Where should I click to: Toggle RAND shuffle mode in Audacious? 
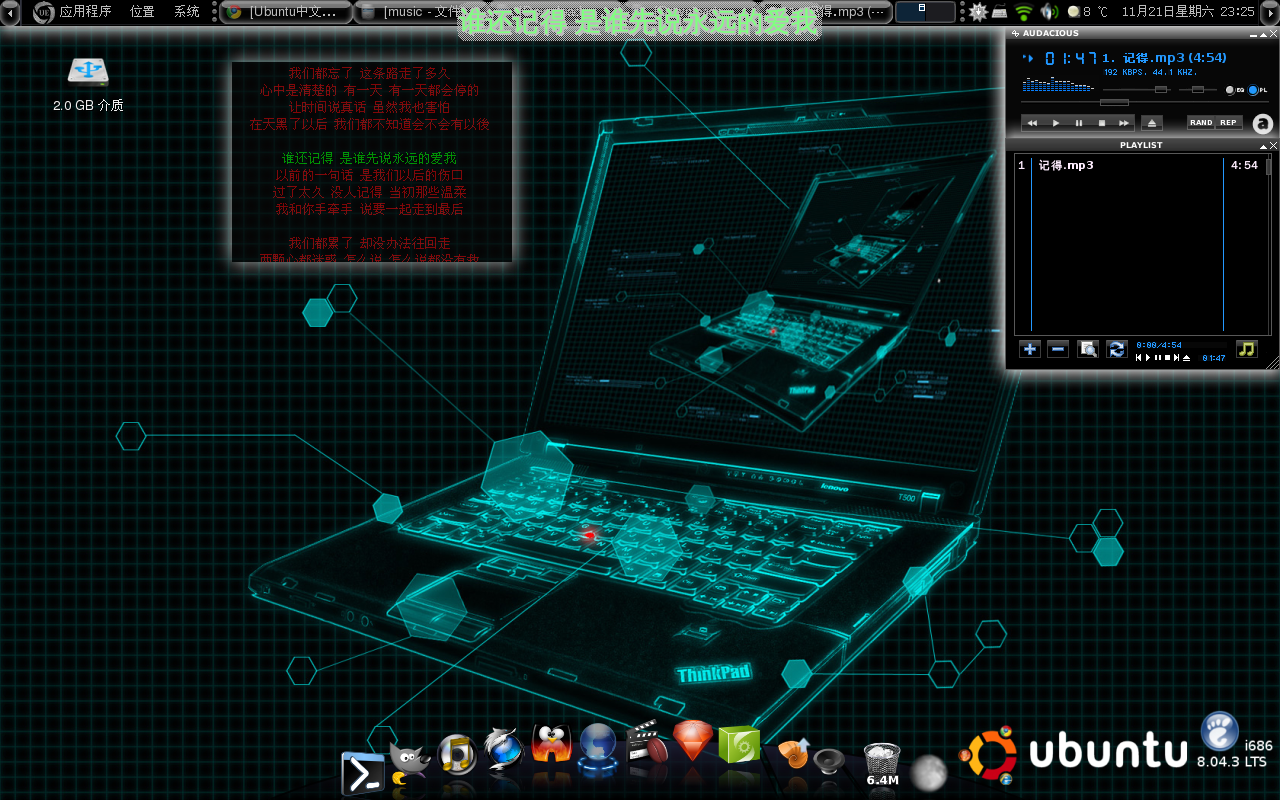1201,122
